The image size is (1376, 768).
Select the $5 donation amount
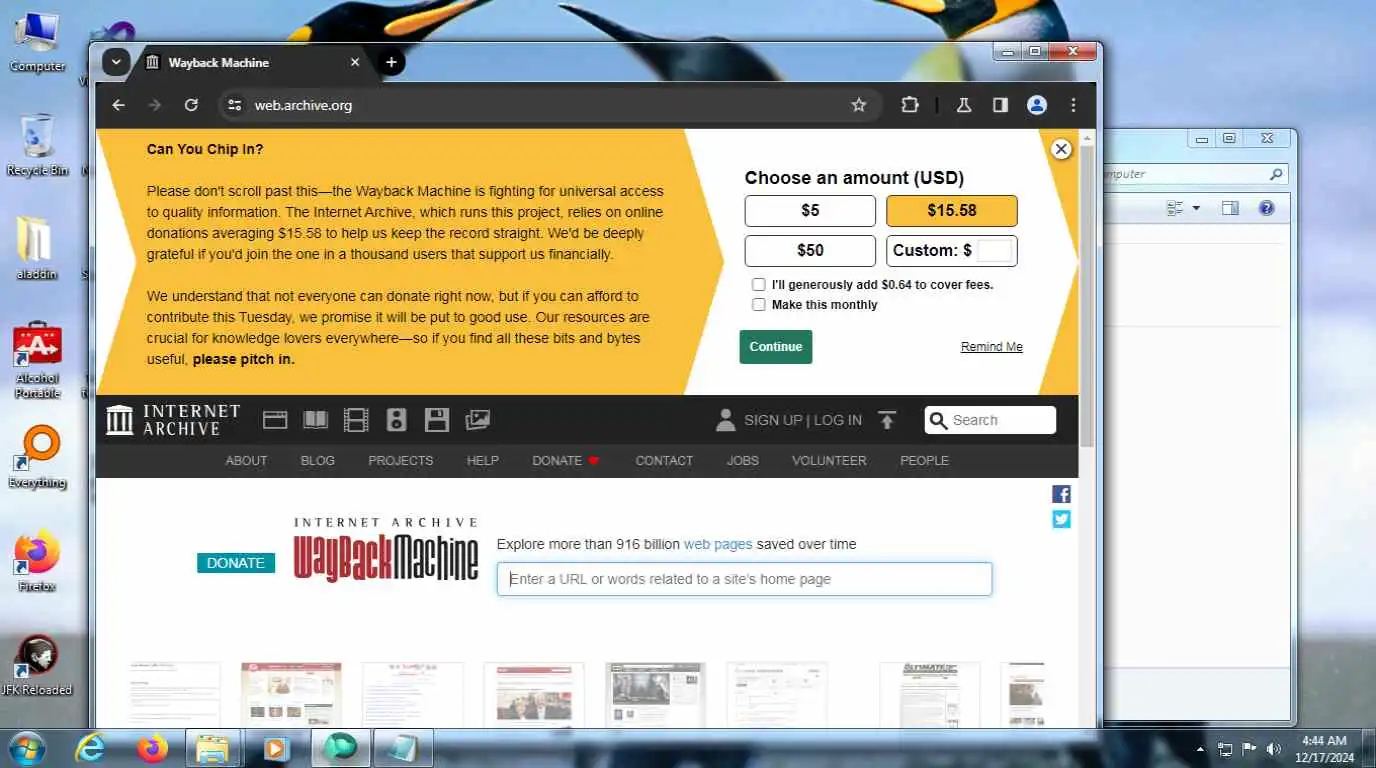point(810,211)
